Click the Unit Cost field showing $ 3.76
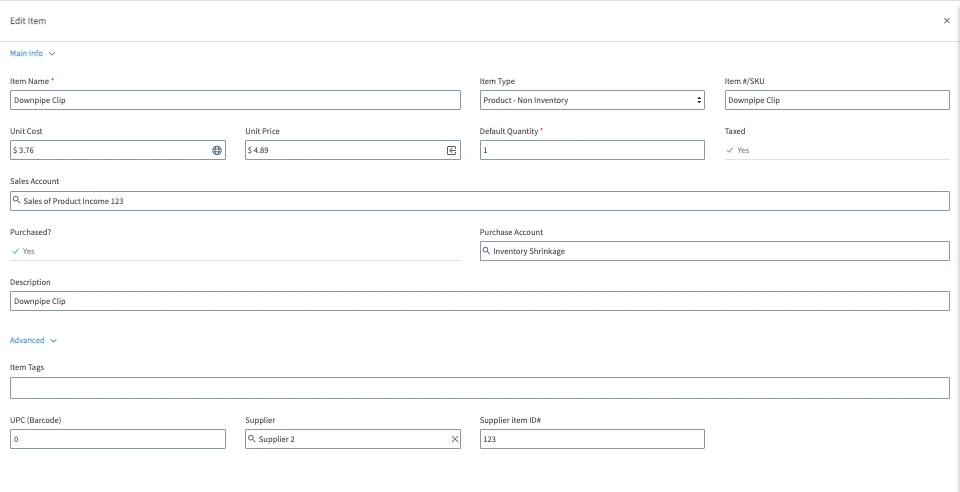Screen dimensions: 960x492 [x=118, y=150]
